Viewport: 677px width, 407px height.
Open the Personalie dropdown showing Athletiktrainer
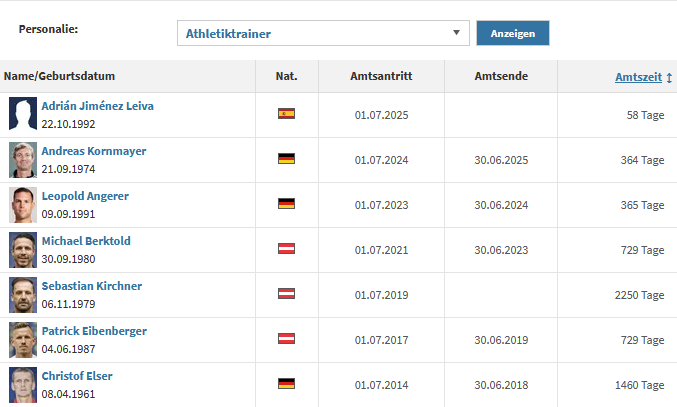coord(323,33)
